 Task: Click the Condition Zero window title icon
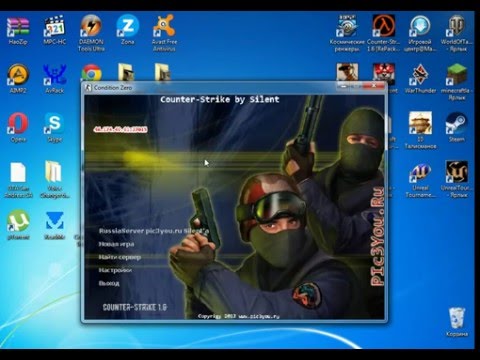tap(88, 88)
